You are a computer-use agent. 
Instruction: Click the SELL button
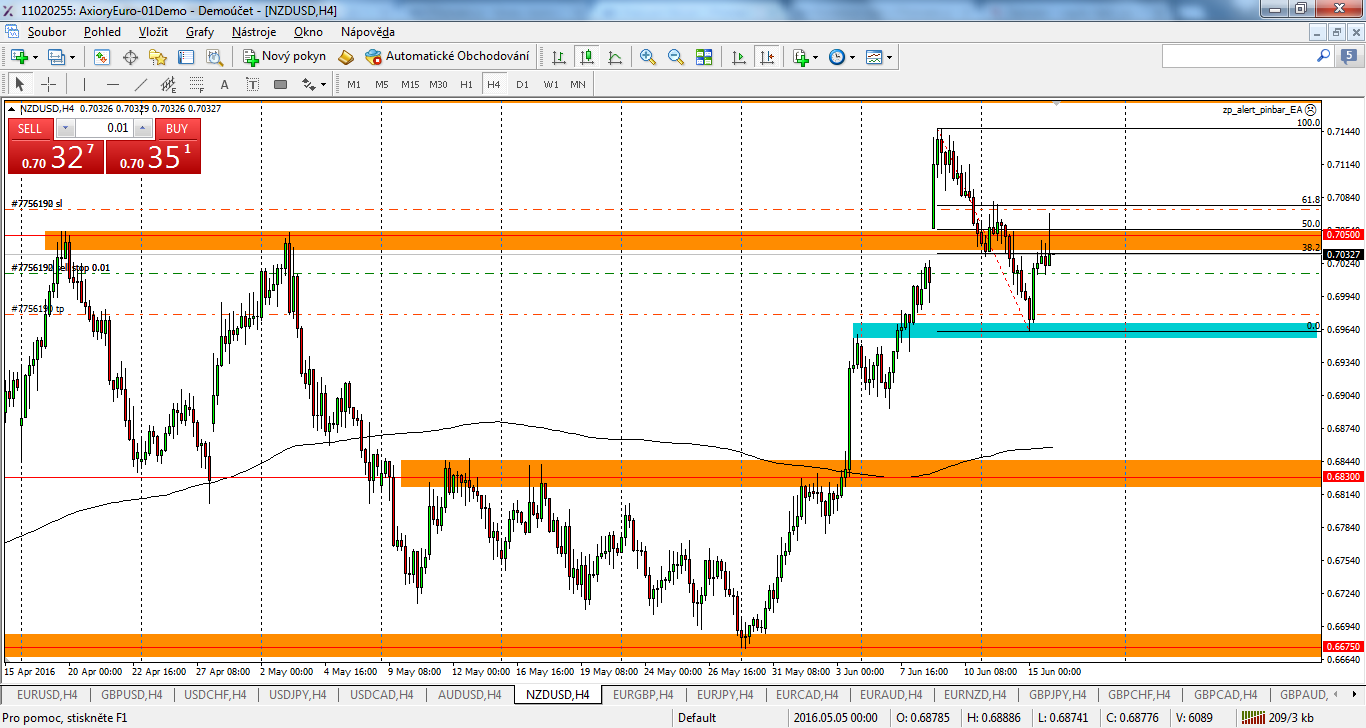30,128
